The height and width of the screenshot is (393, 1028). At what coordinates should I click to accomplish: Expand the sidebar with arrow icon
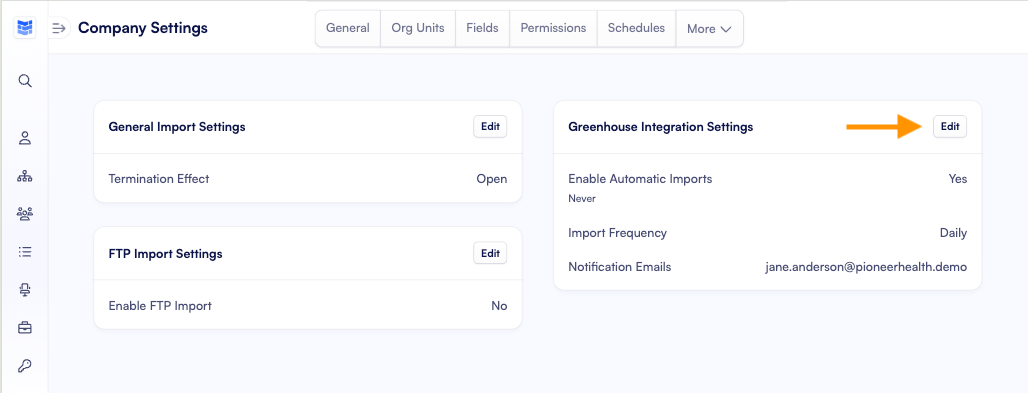coord(59,28)
